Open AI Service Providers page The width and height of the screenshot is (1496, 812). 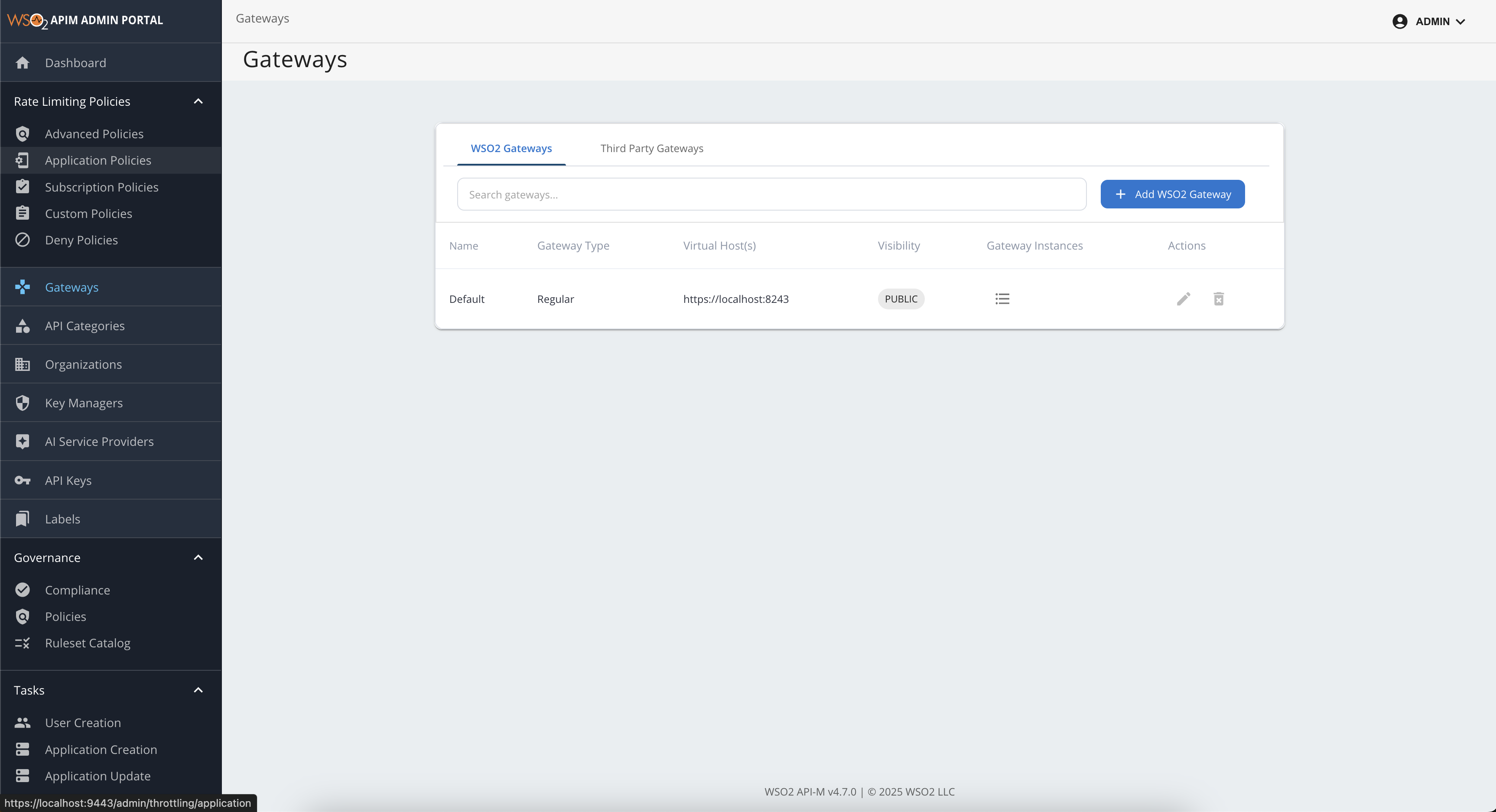click(x=111, y=442)
